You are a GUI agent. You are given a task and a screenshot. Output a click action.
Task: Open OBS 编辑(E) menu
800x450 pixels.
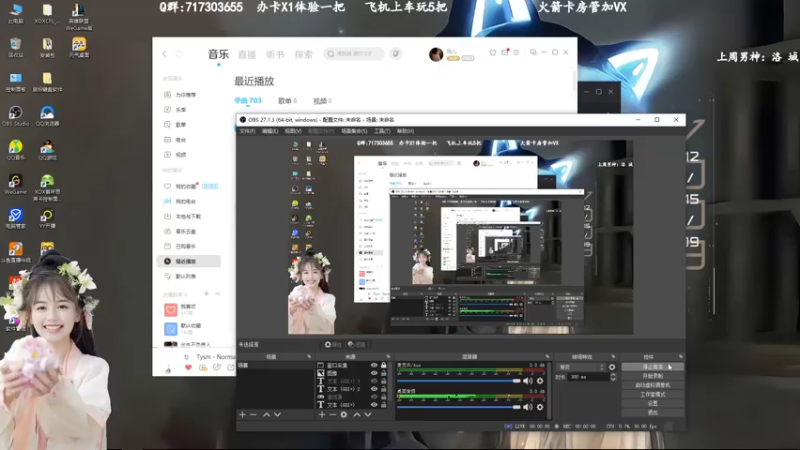click(270, 131)
